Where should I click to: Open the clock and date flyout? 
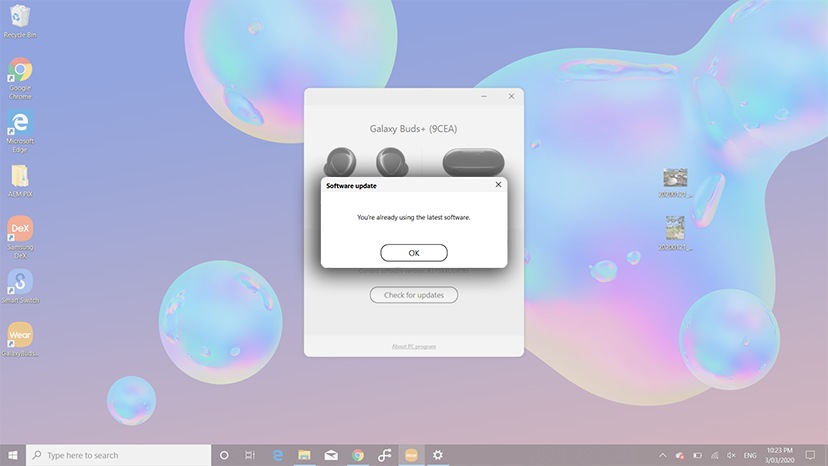click(x=779, y=455)
